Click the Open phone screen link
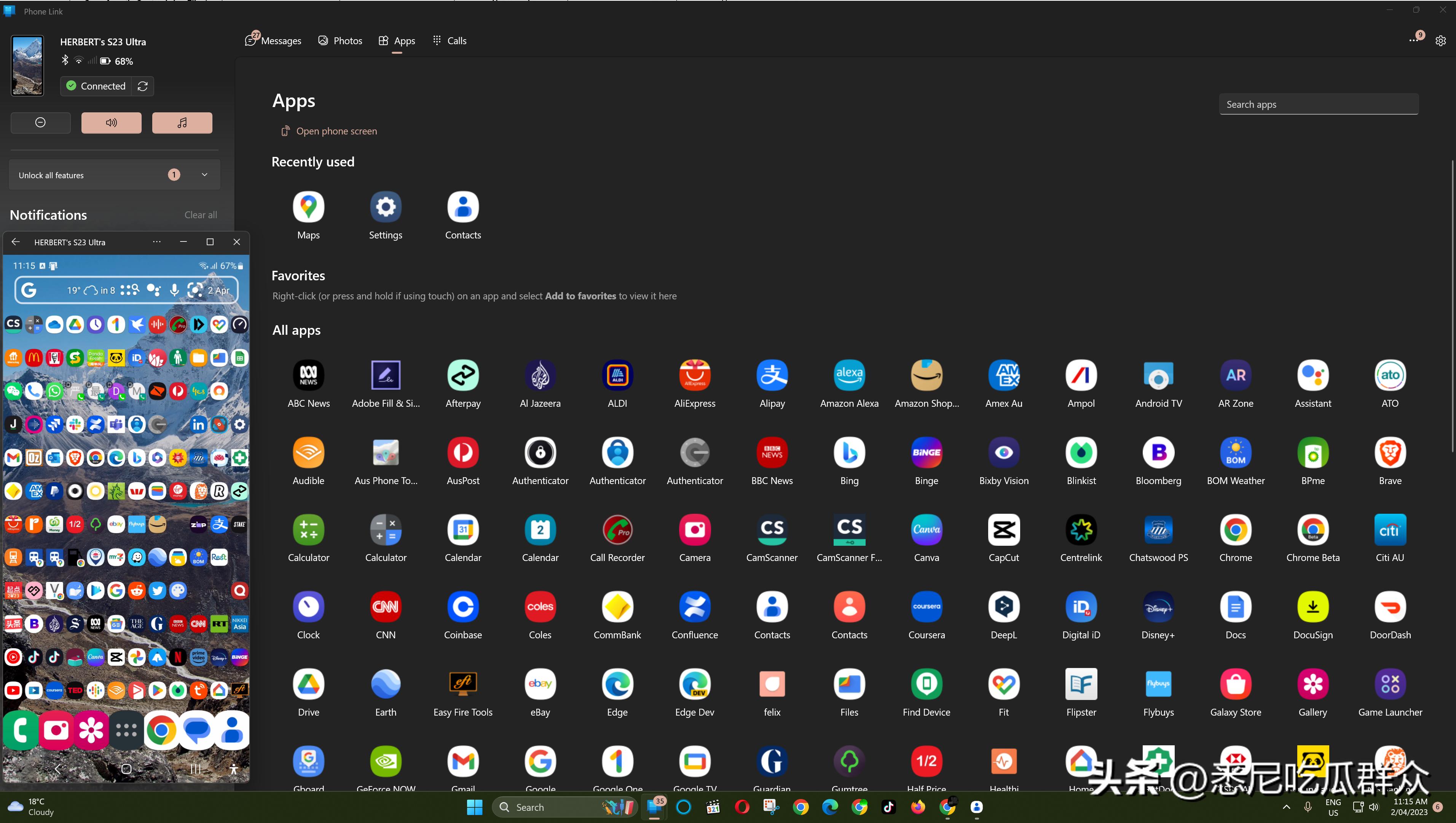The image size is (1456, 823). (336, 131)
